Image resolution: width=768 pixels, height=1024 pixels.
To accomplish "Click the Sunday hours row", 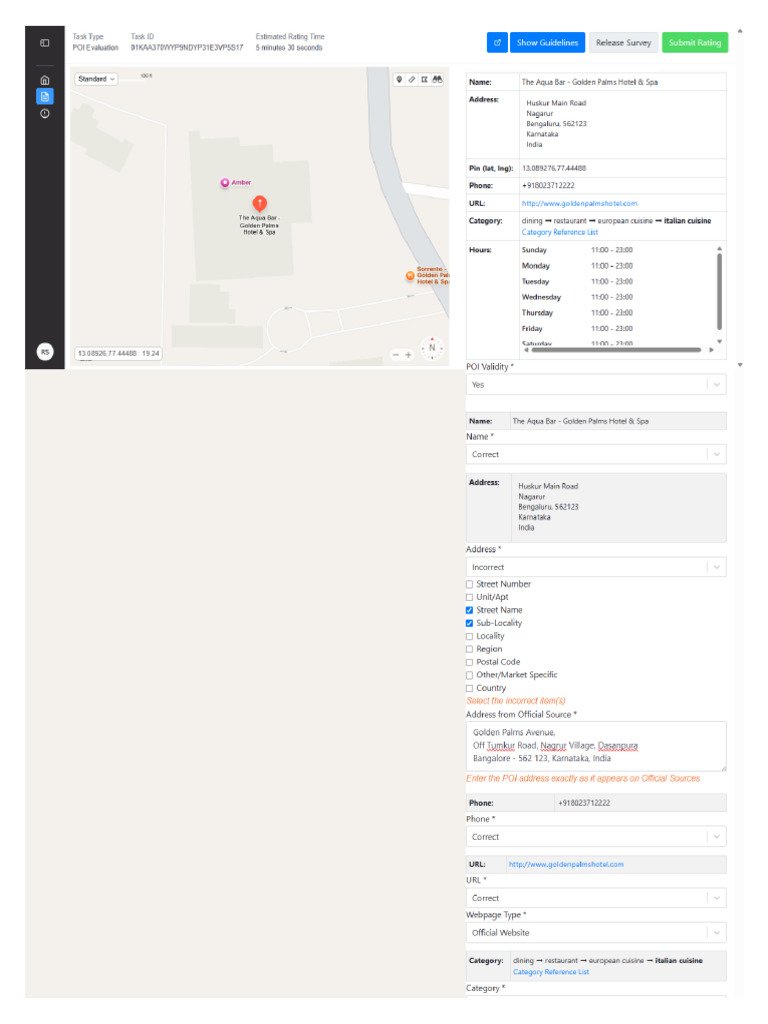I will (577, 250).
